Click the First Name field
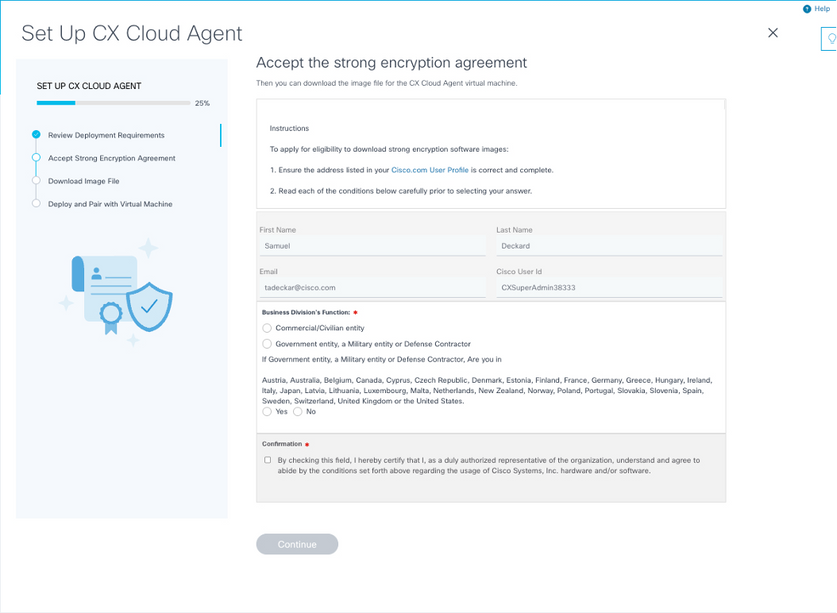 pos(372,246)
